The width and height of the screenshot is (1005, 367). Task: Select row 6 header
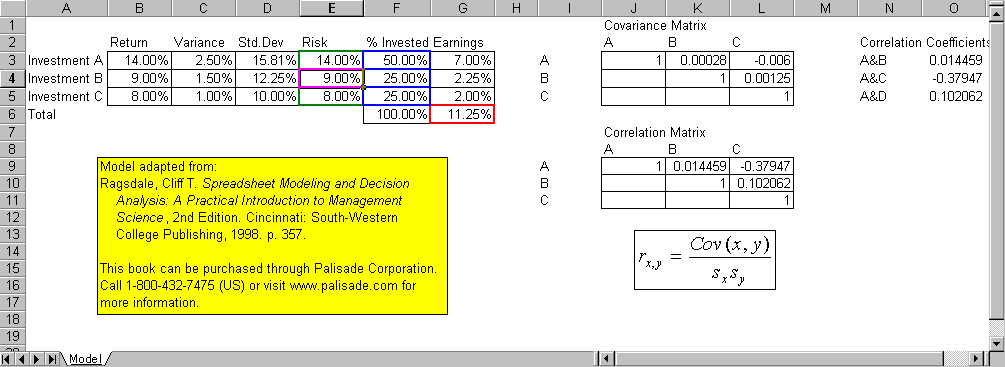(x=13, y=114)
